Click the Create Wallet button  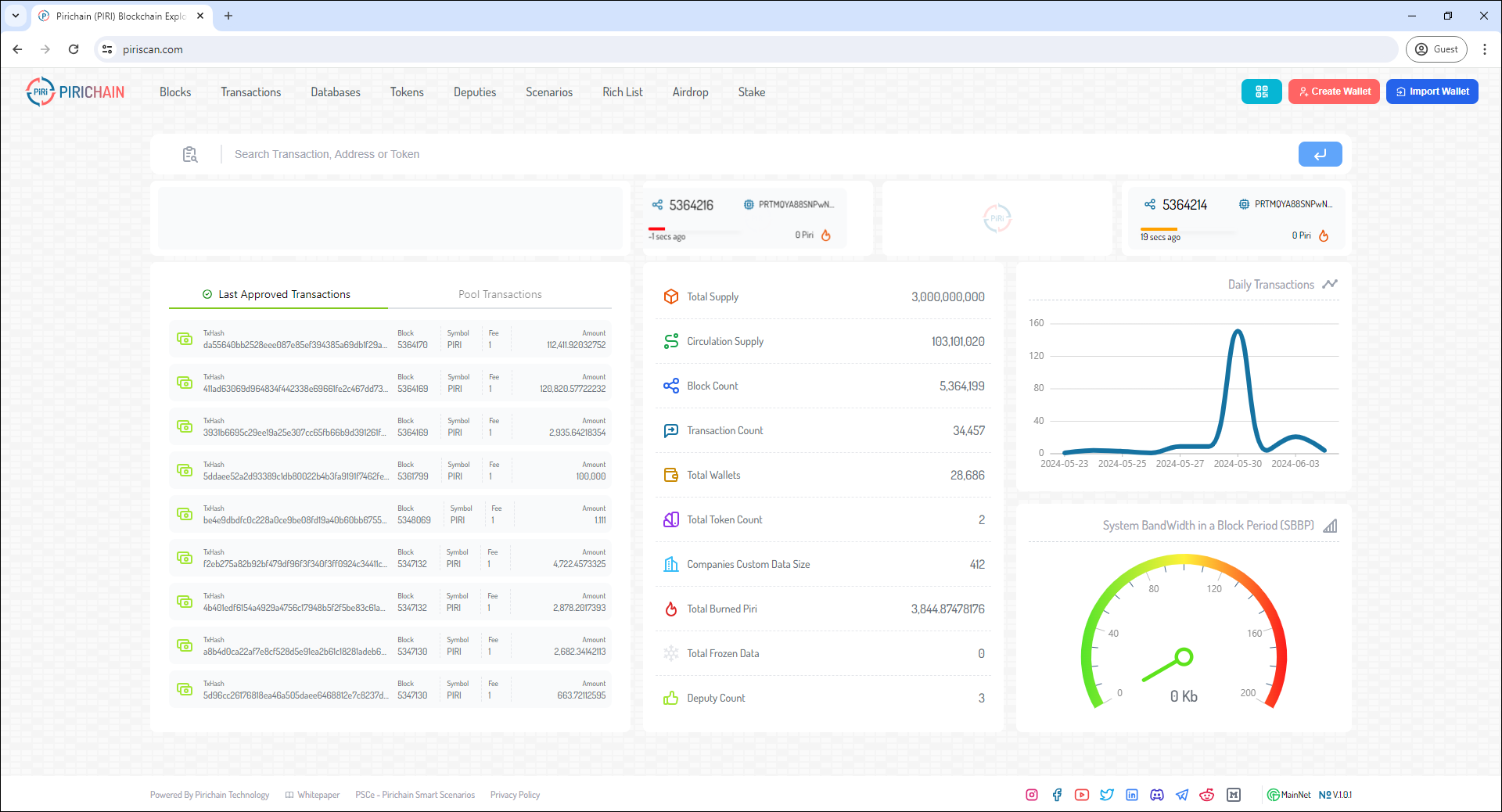pos(1334,92)
